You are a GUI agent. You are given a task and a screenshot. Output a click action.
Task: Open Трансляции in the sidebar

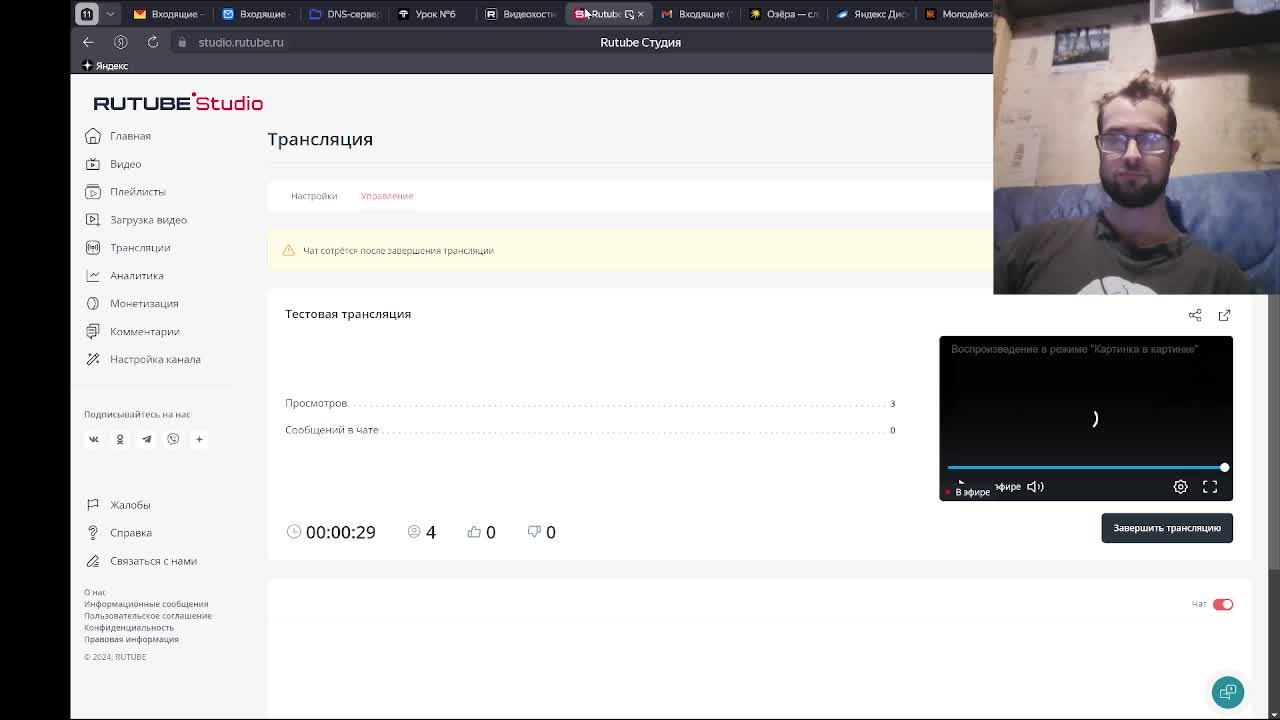pos(128,248)
